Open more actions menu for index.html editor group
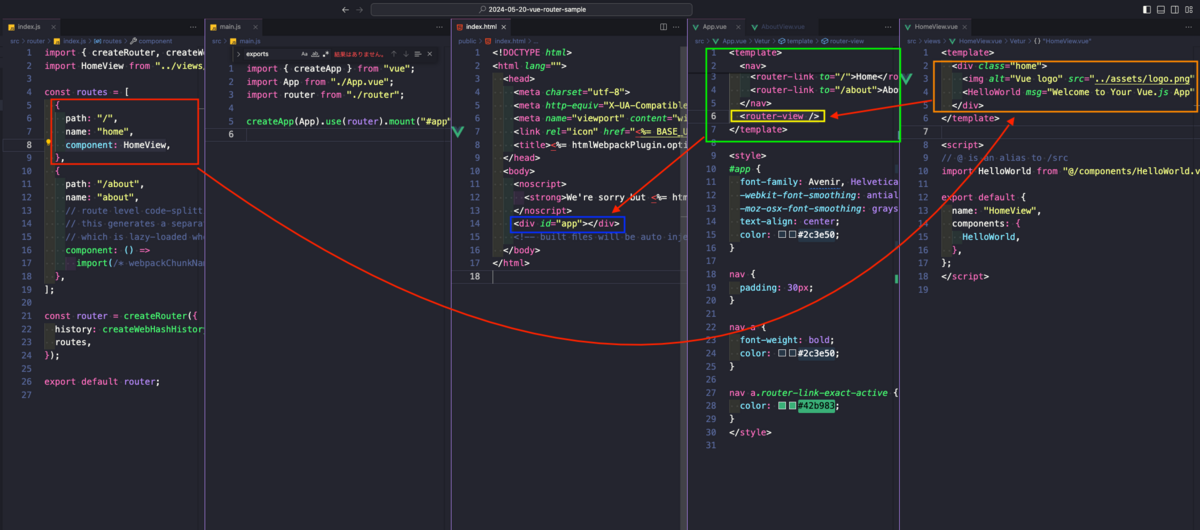 [678, 26]
